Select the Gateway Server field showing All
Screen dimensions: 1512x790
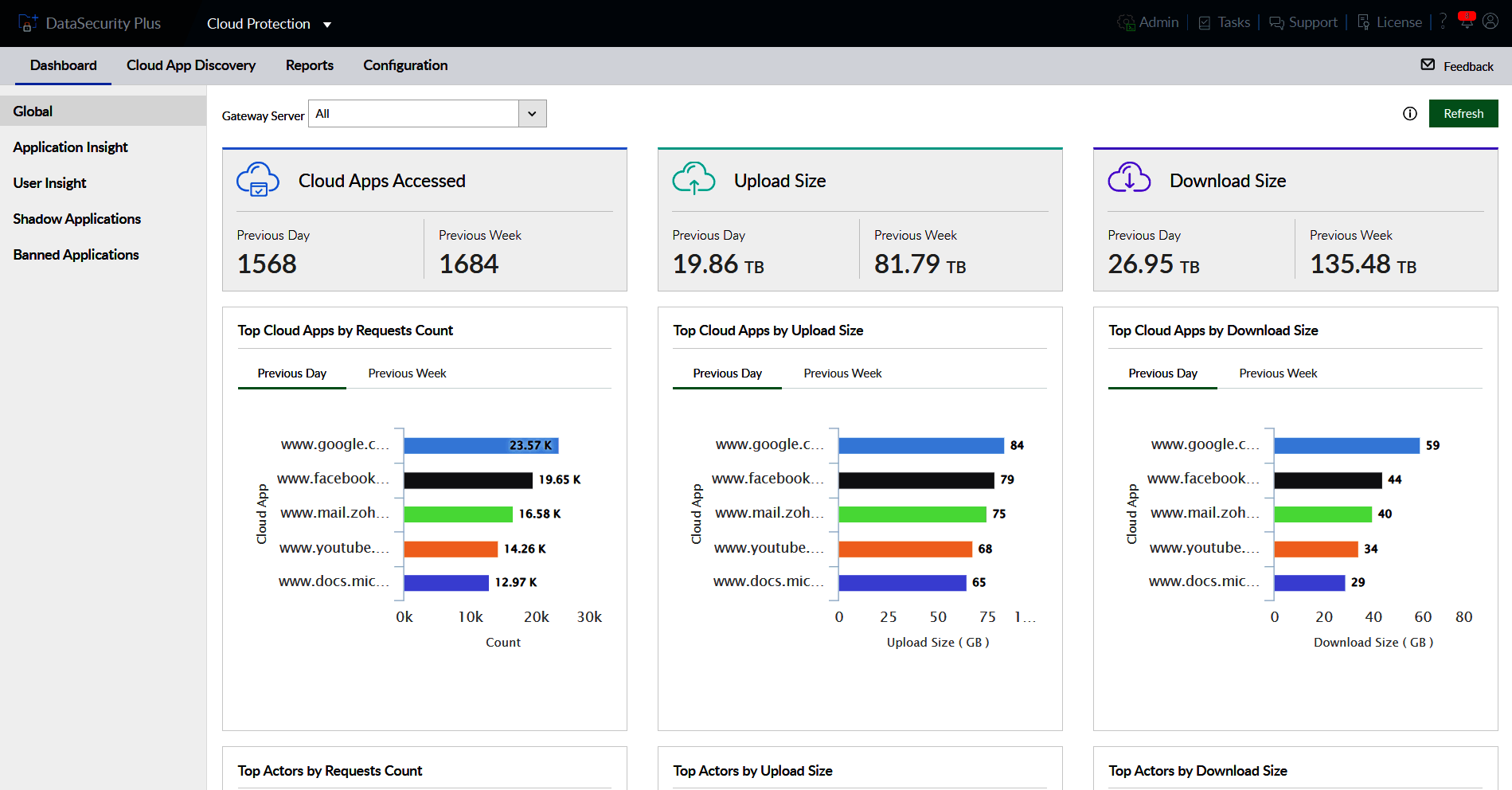413,114
